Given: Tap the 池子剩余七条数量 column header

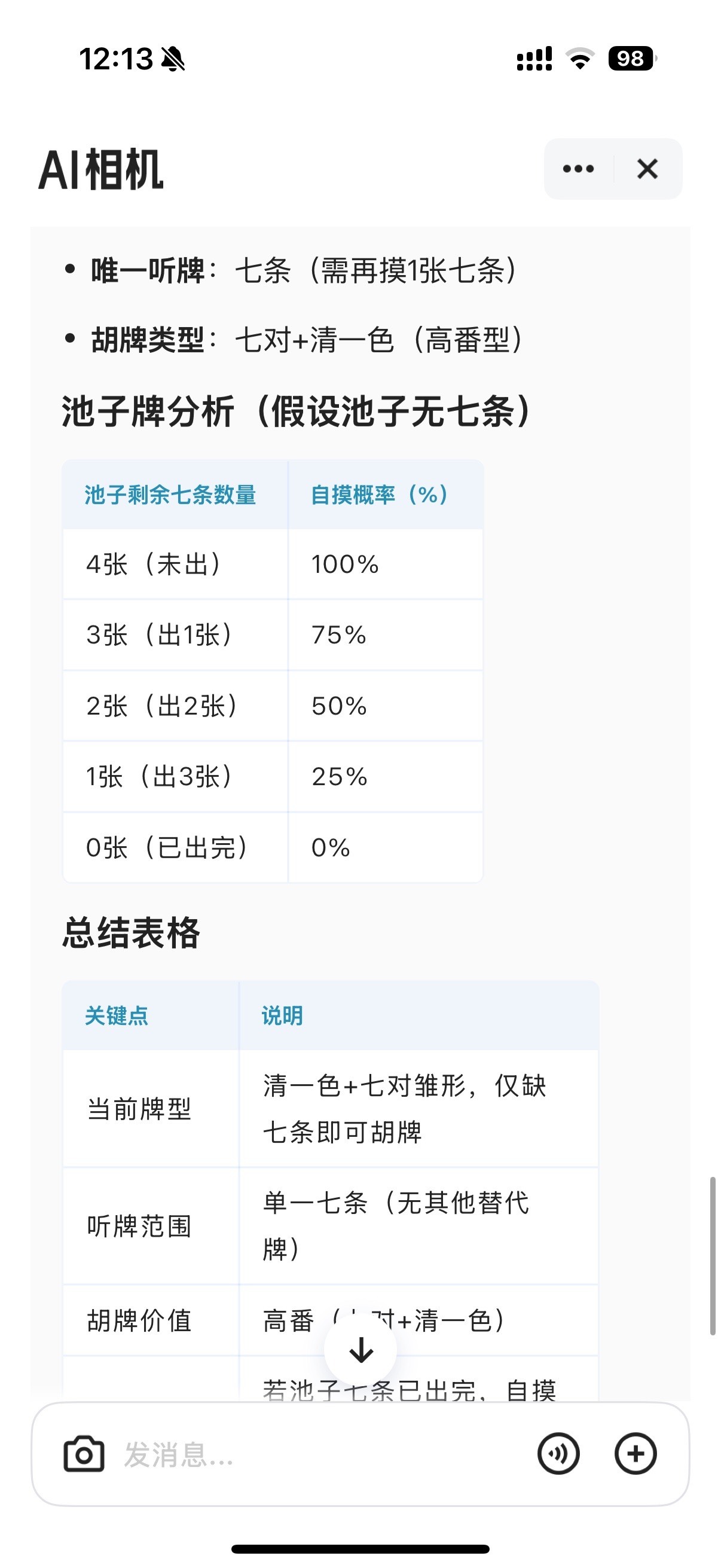Looking at the screenshot, I should pyautogui.click(x=170, y=495).
